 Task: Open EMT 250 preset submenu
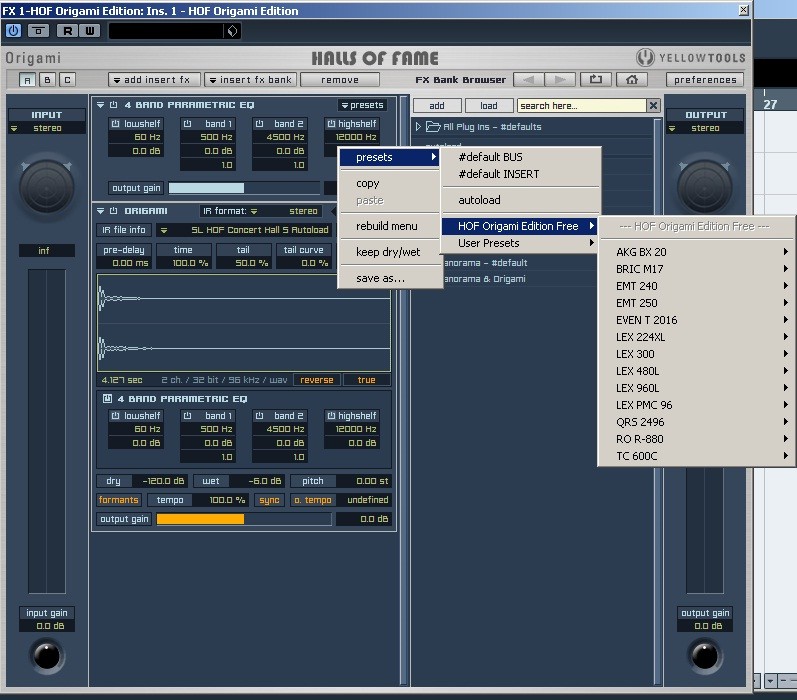[x=697, y=303]
